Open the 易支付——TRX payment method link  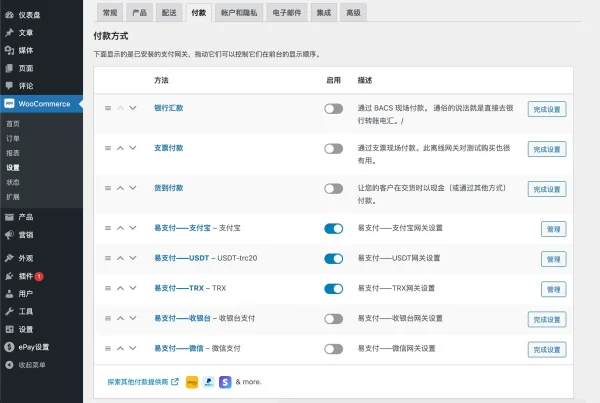(179, 288)
